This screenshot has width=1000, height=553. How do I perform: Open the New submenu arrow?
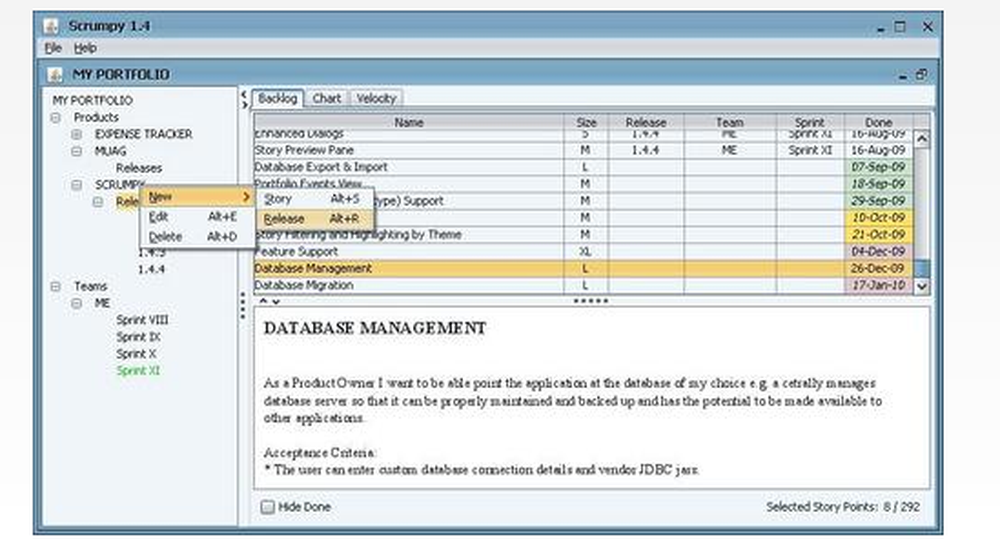tap(246, 197)
